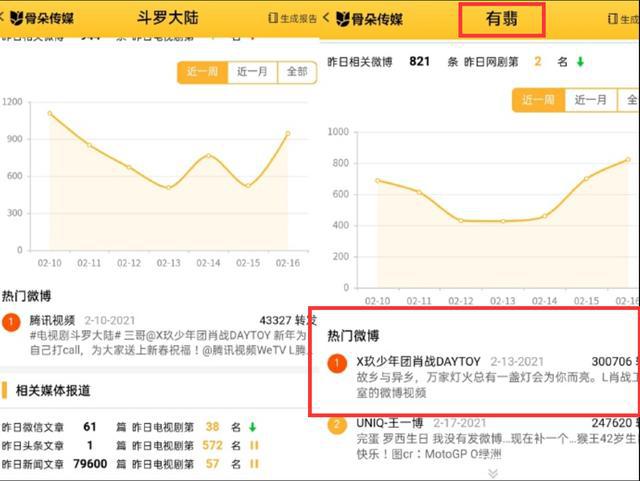Image resolution: width=640 pixels, height=481 pixels.
Task: Select 近一月 on the 有翡 chart
Action: [590, 100]
